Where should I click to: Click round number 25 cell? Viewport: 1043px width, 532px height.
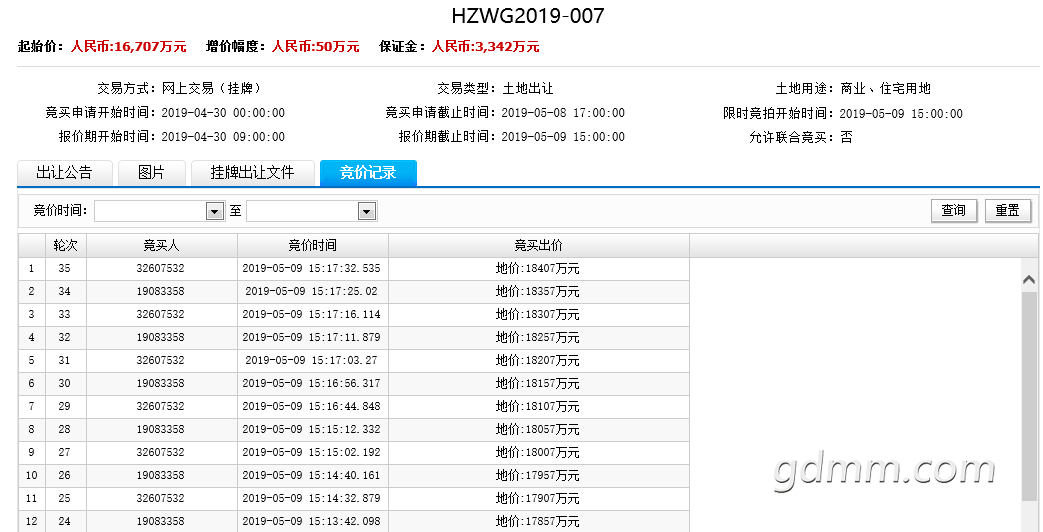point(65,498)
